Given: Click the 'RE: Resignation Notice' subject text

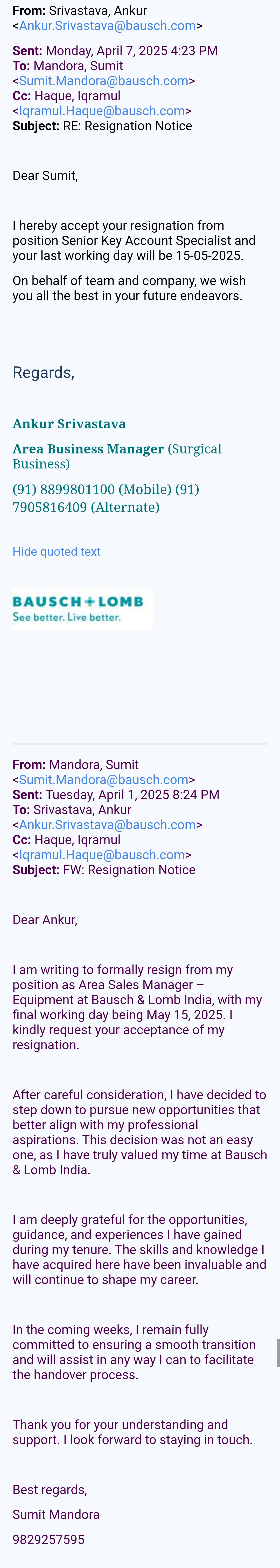Looking at the screenshot, I should [x=128, y=126].
